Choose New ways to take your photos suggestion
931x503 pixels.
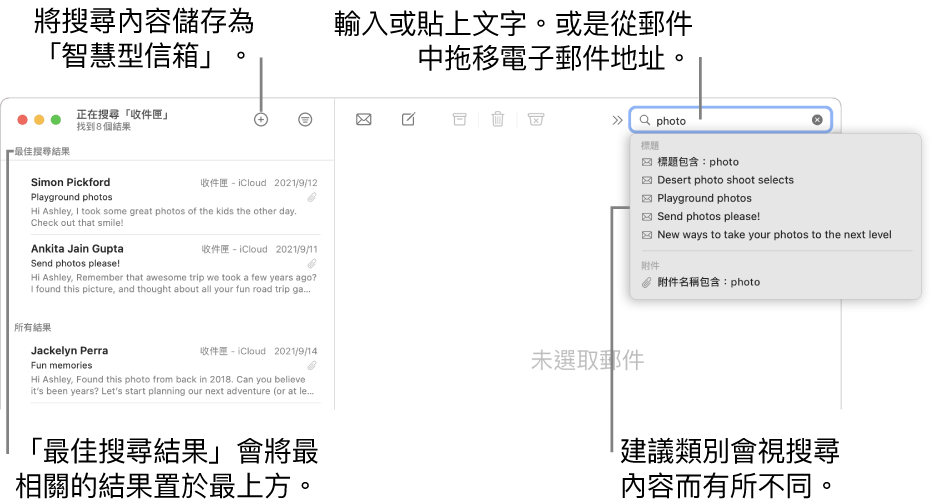pyautogui.click(x=775, y=235)
